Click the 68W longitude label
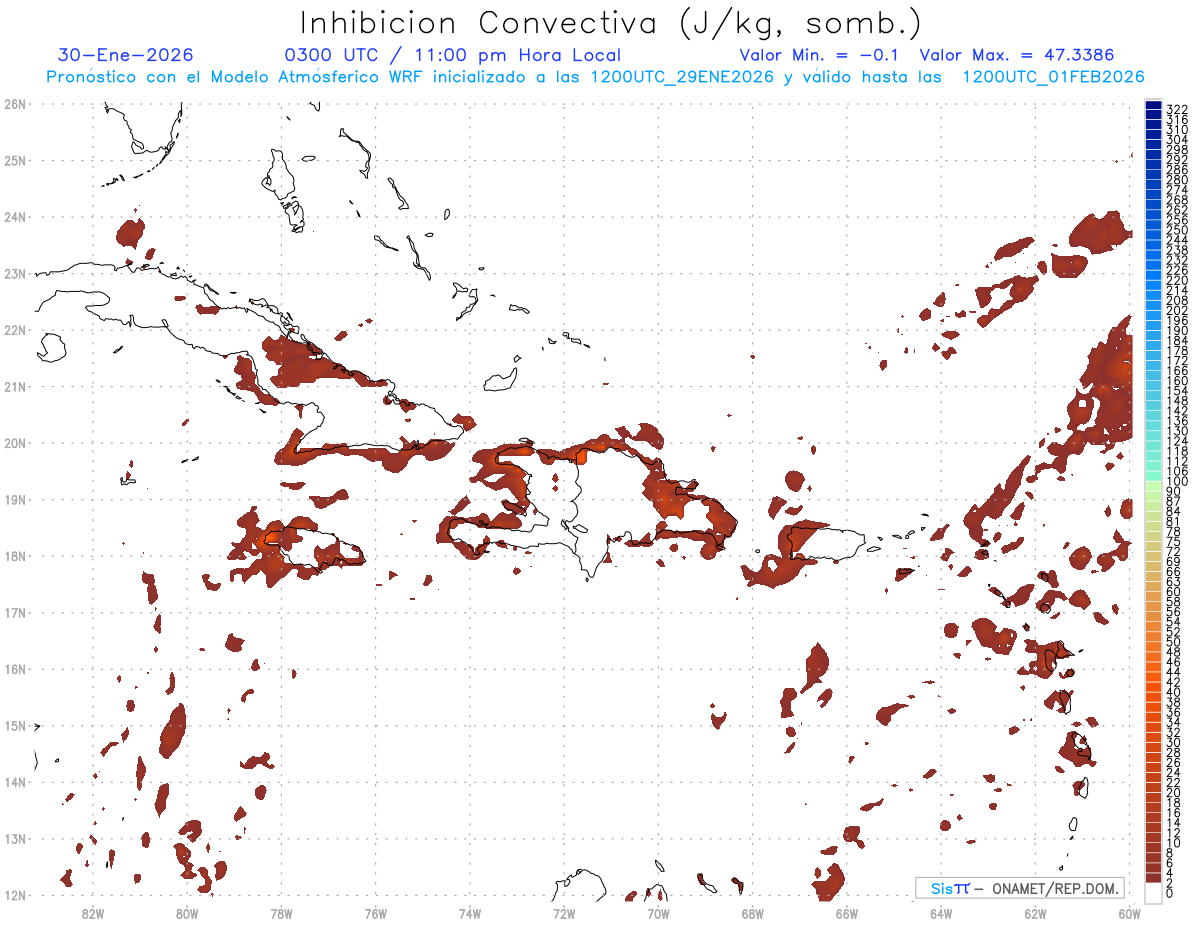Image resolution: width=1200 pixels, height=927 pixels. pos(753,913)
